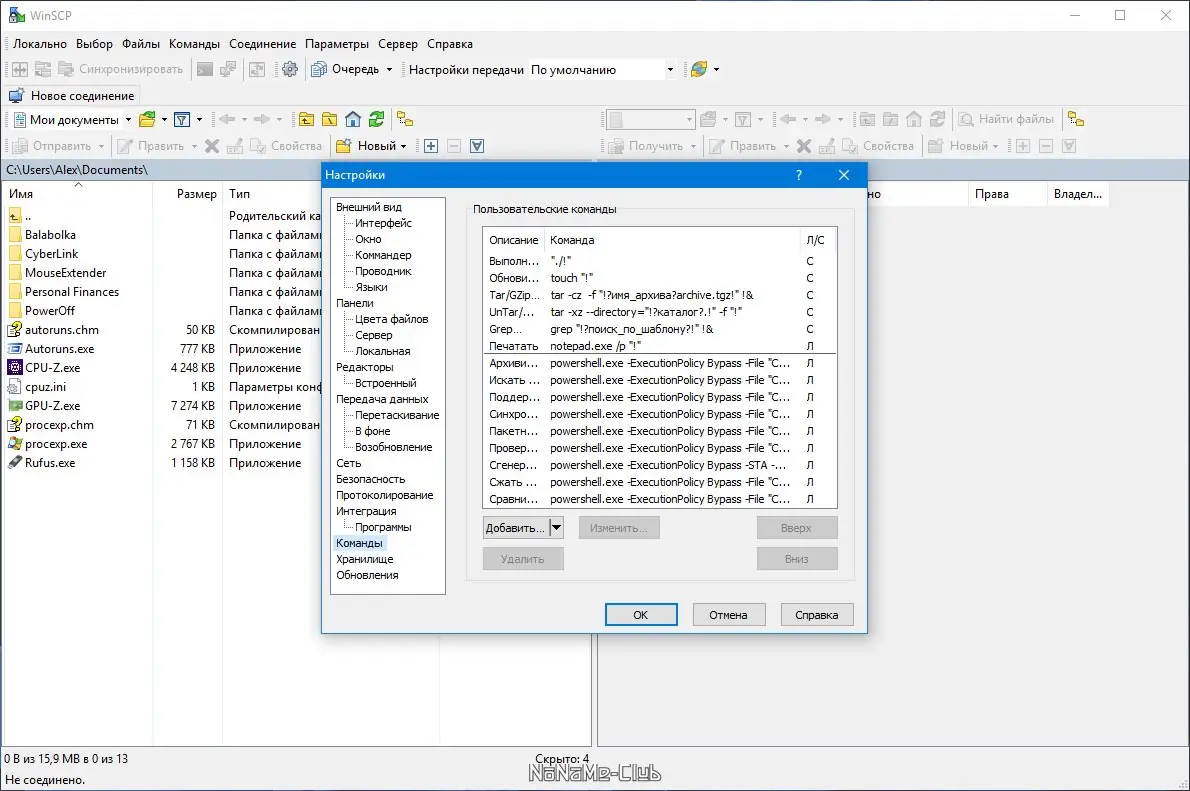Sort commands by Описание column header
1190x791 pixels.
click(514, 240)
